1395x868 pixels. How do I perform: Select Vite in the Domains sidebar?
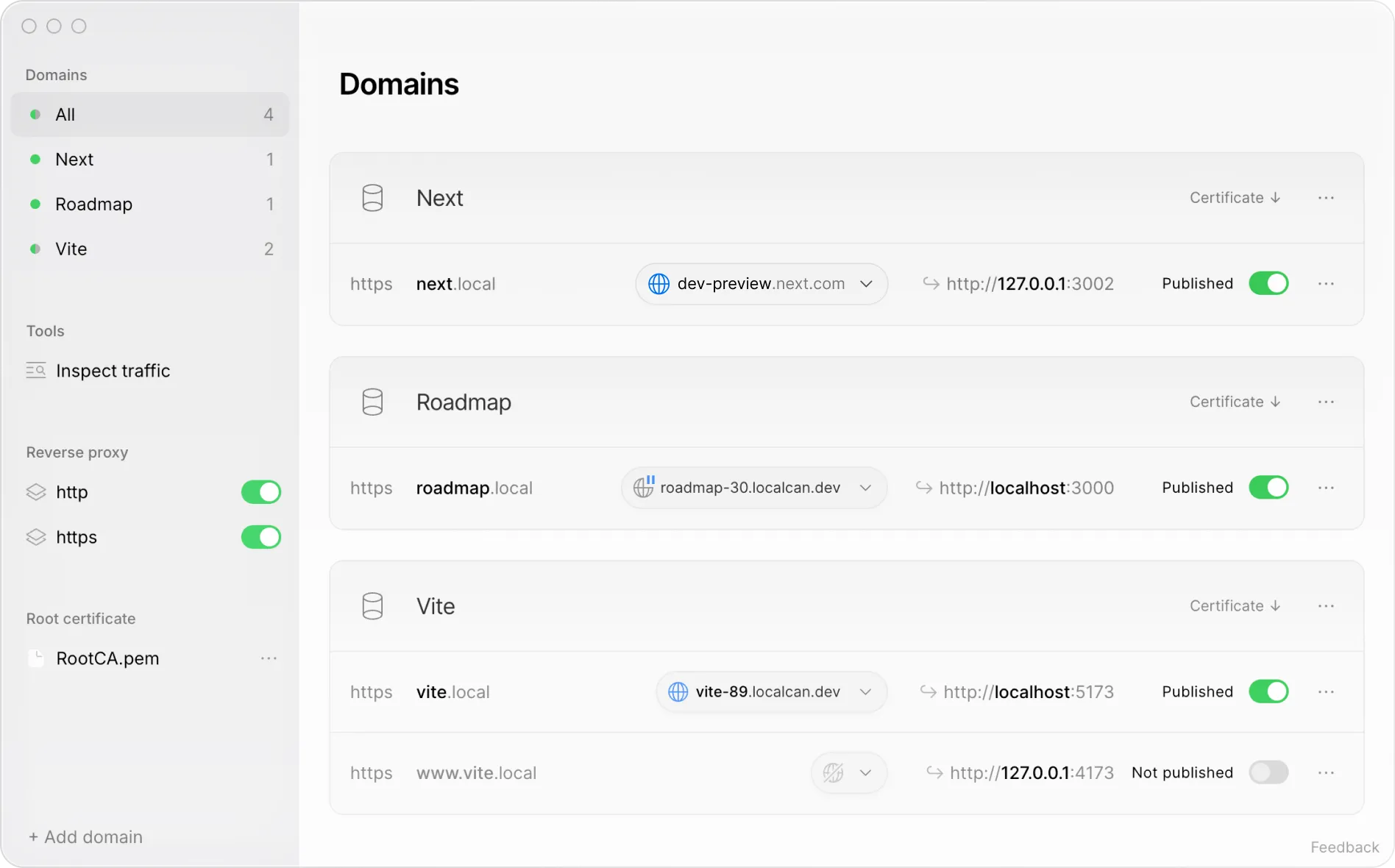point(71,249)
